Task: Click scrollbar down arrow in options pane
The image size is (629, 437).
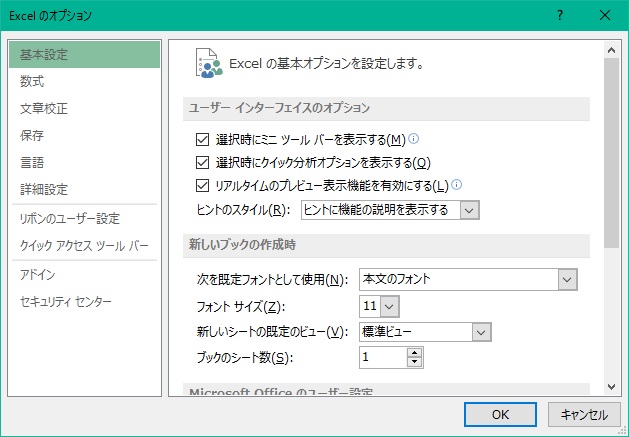Action: 611,387
